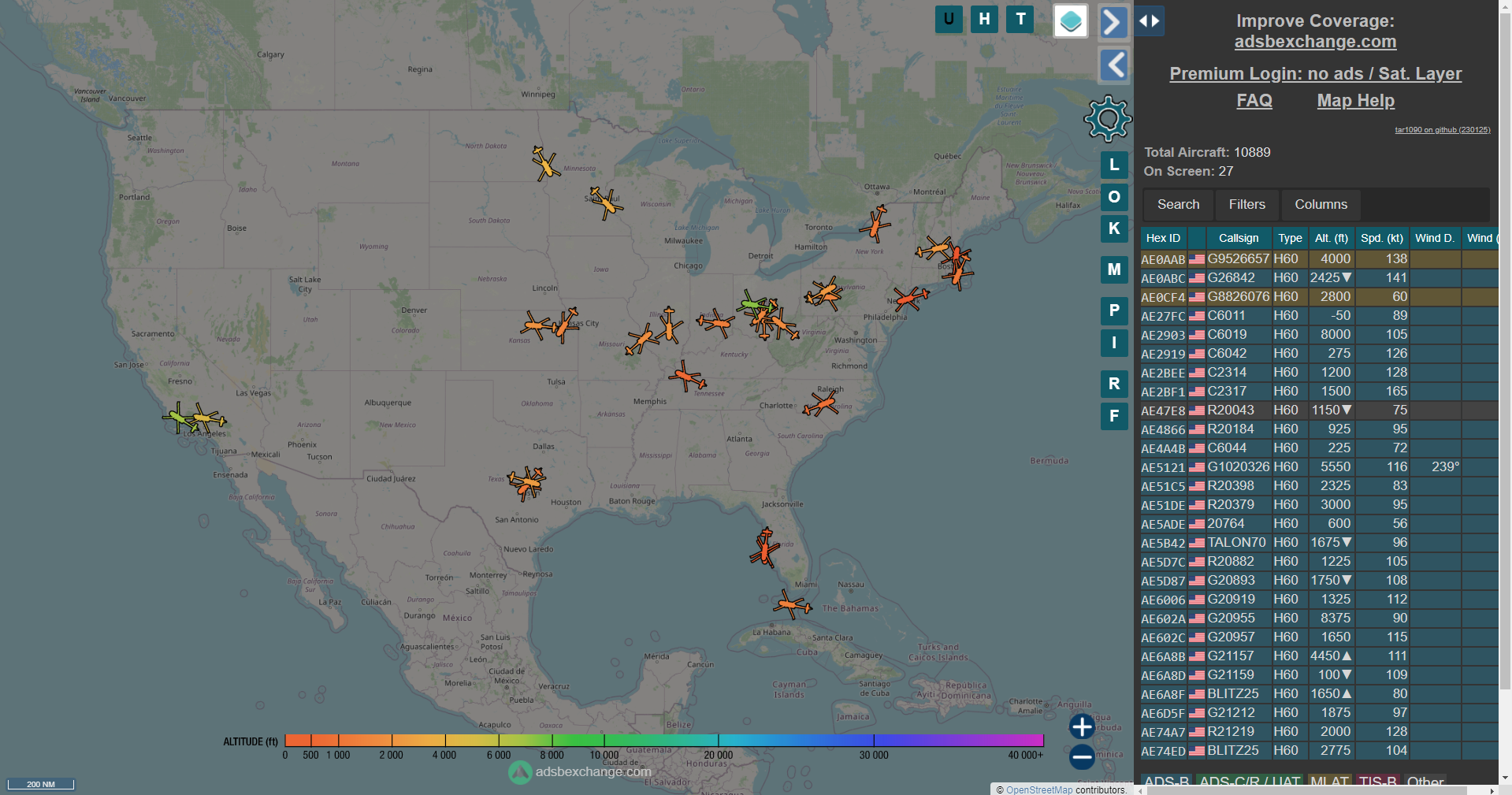Select the helicopter icon near Memphis Tennessee
Viewport: 1512px width, 795px height.
click(686, 376)
